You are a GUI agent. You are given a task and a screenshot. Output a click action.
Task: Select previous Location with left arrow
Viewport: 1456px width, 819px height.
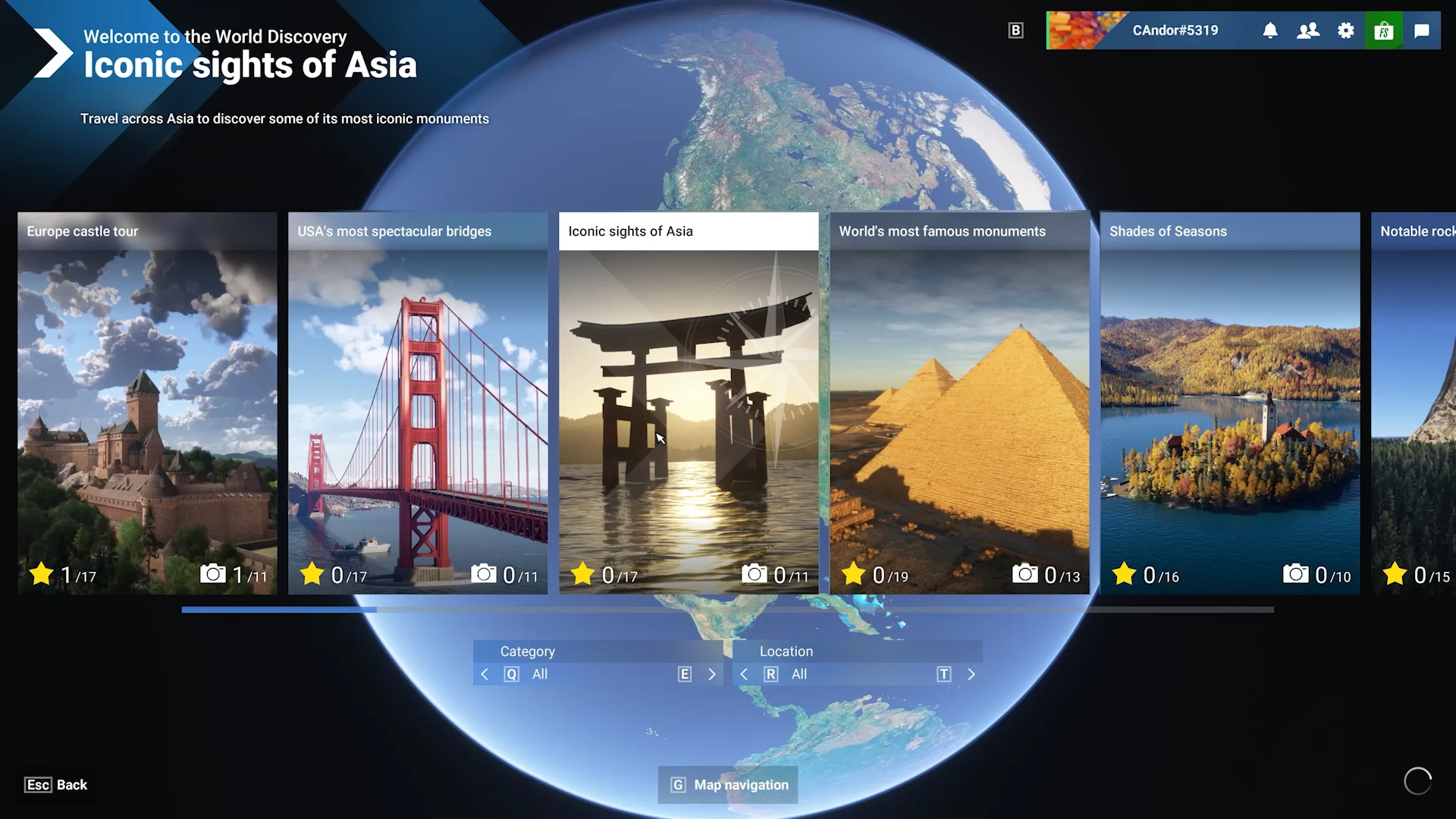pos(744,674)
